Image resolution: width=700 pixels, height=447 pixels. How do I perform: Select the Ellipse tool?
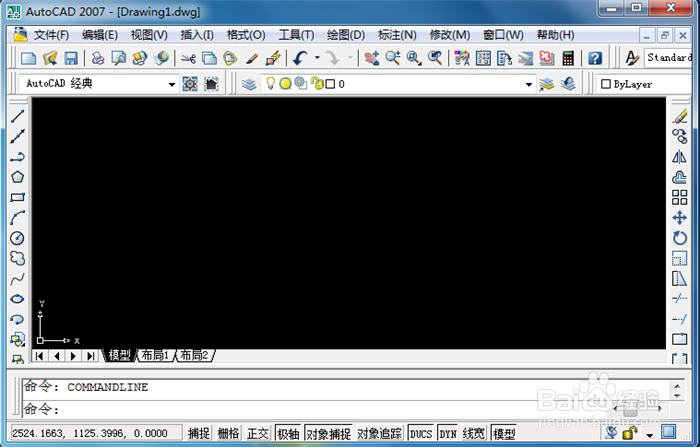[x=17, y=299]
